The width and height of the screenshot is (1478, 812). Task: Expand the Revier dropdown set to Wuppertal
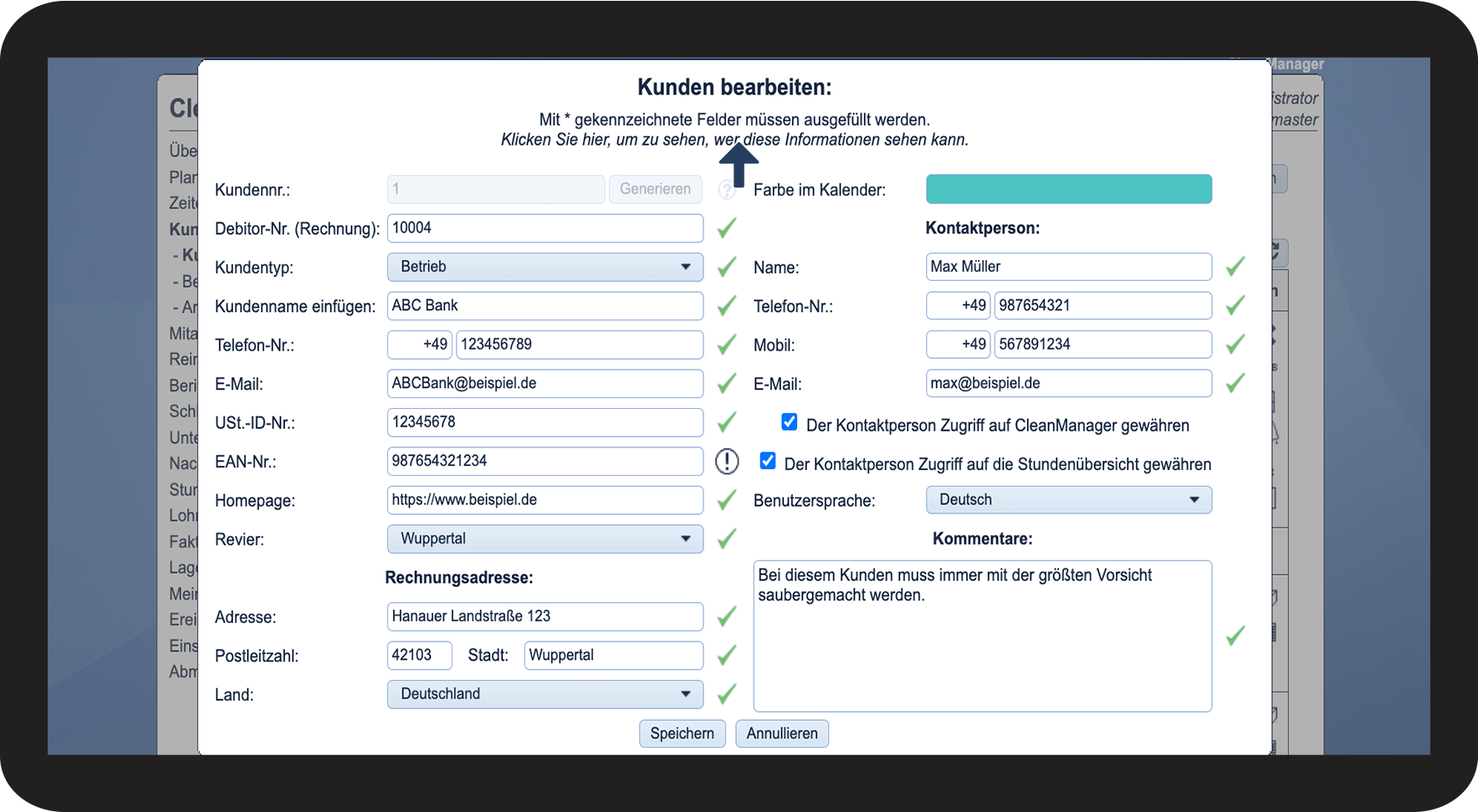click(x=545, y=539)
